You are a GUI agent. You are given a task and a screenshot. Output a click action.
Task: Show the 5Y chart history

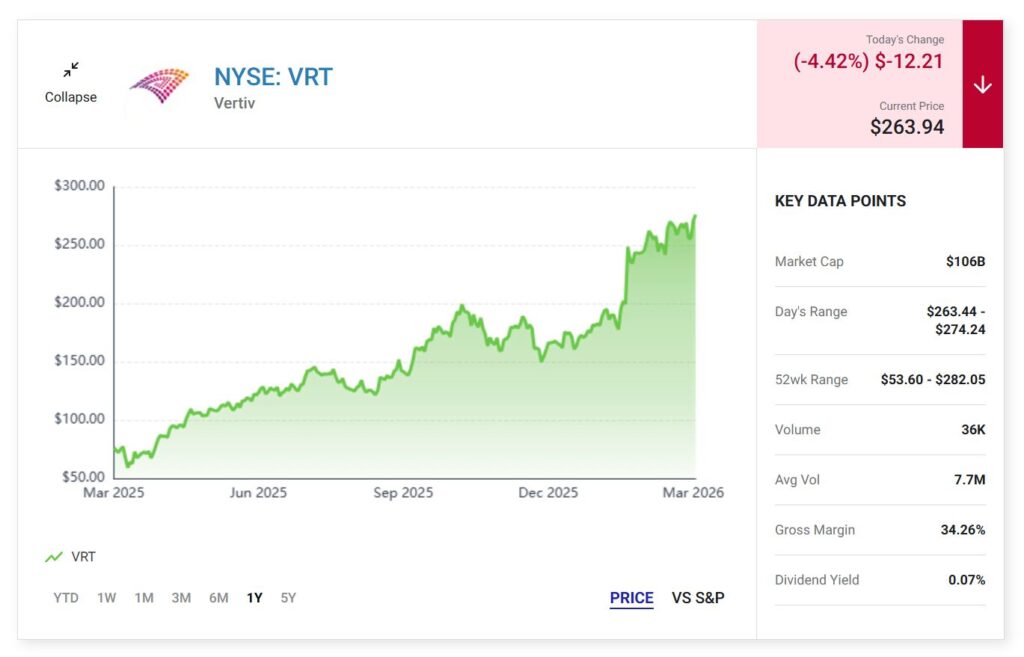(x=288, y=598)
